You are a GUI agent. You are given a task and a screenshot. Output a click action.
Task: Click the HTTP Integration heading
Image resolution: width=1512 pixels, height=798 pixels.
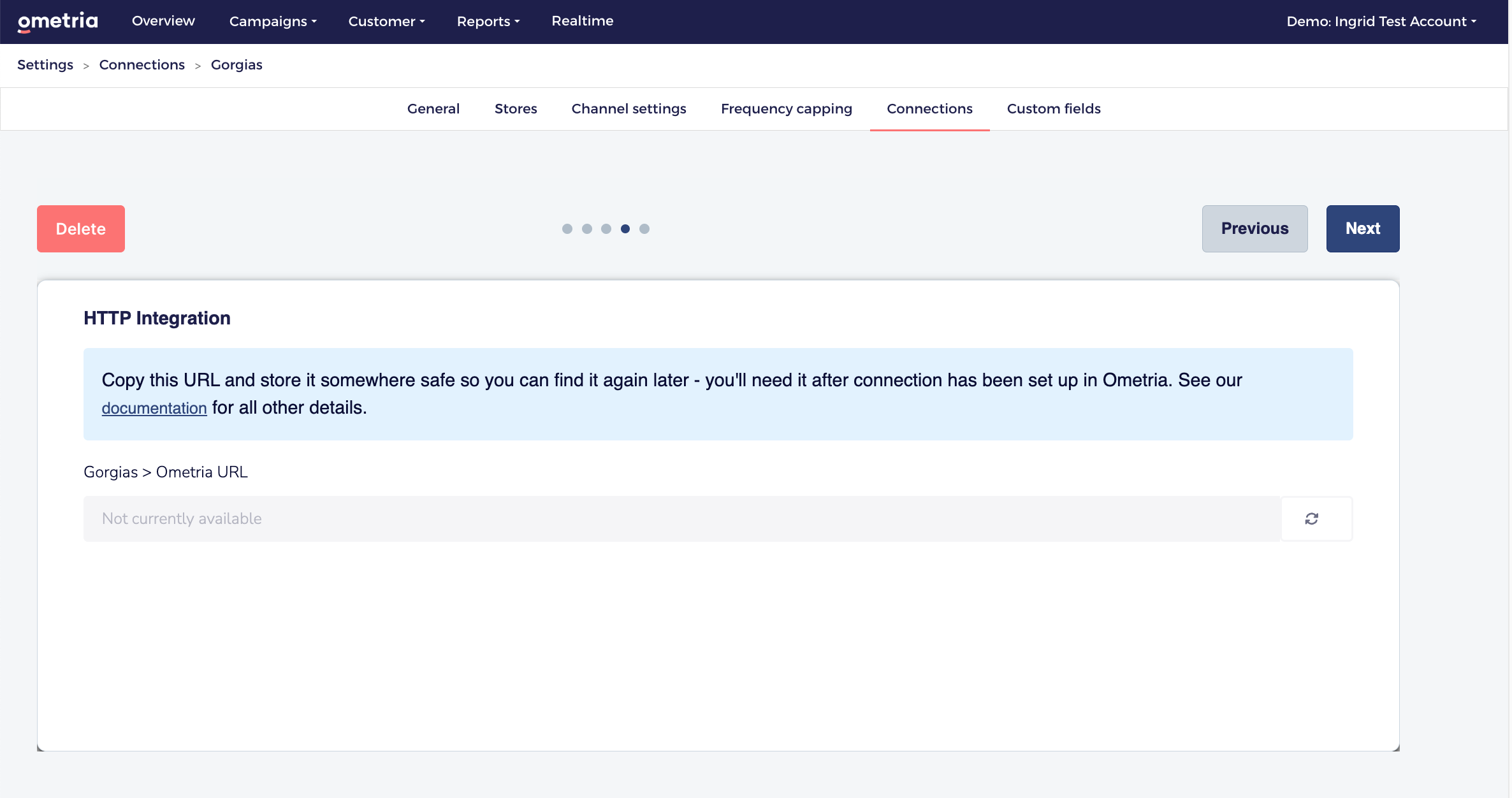(x=157, y=318)
